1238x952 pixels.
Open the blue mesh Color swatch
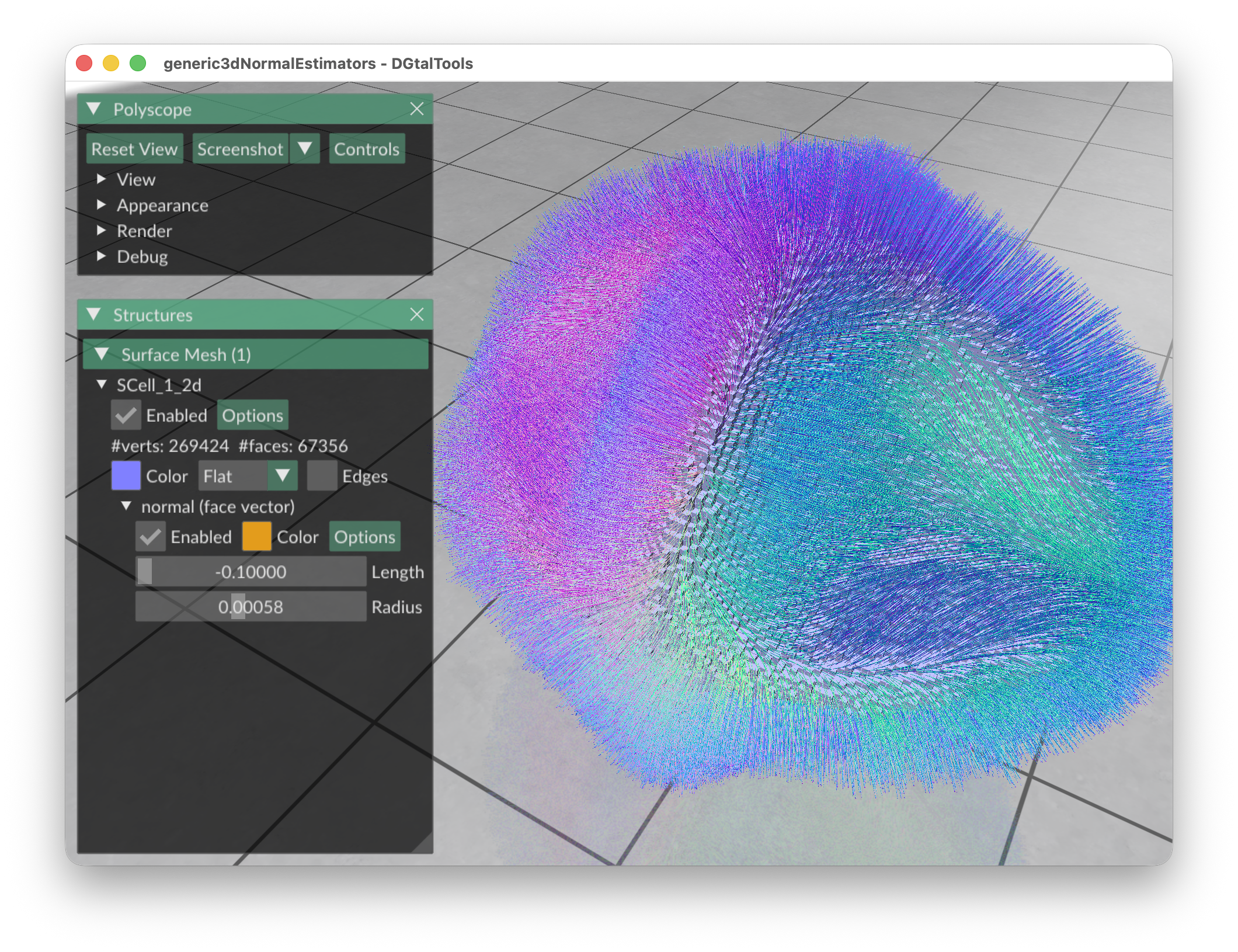126,476
